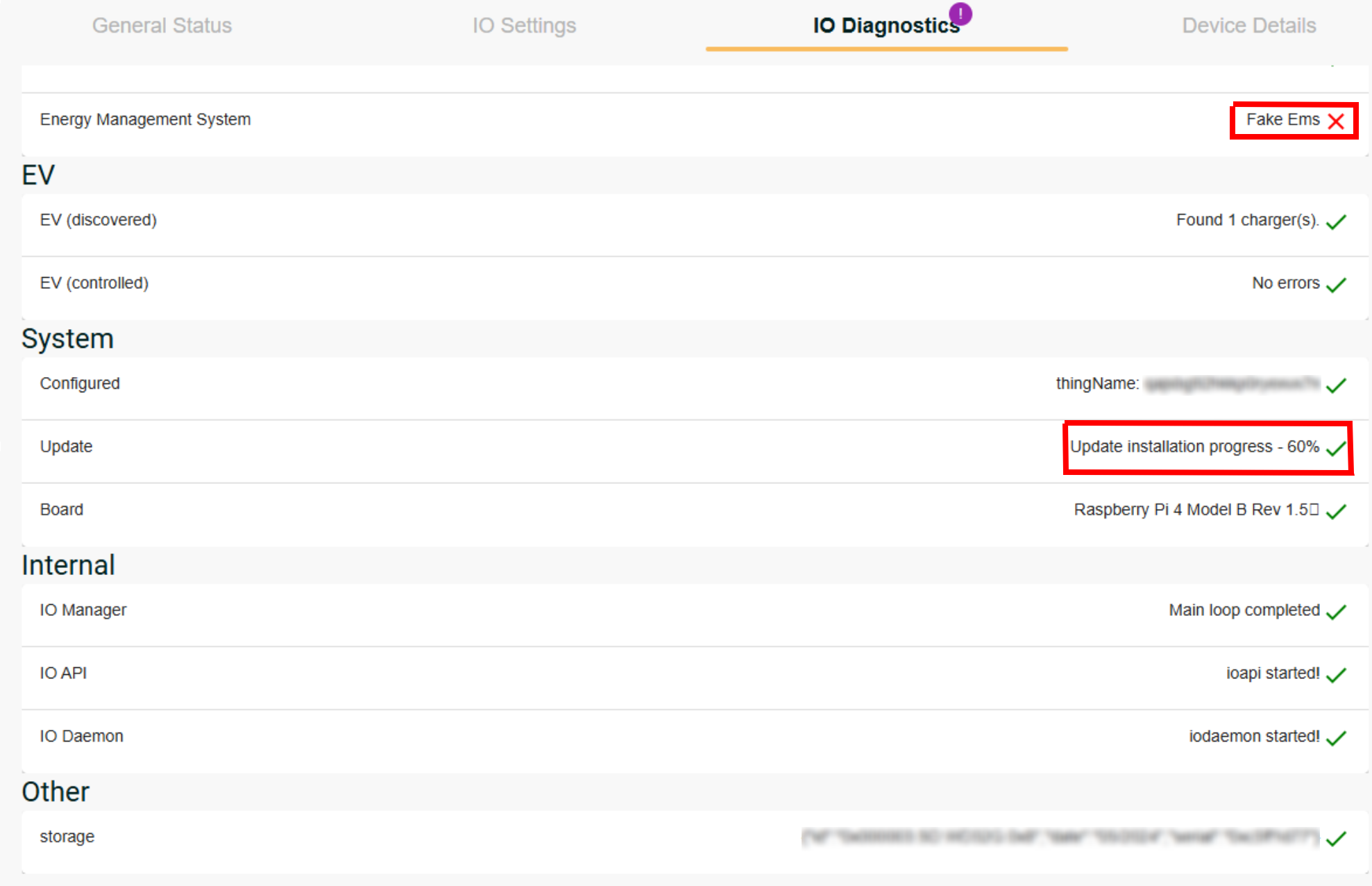The width and height of the screenshot is (1372, 886).
Task: Click checkmark beside ioapi started!
Action: [1335, 675]
